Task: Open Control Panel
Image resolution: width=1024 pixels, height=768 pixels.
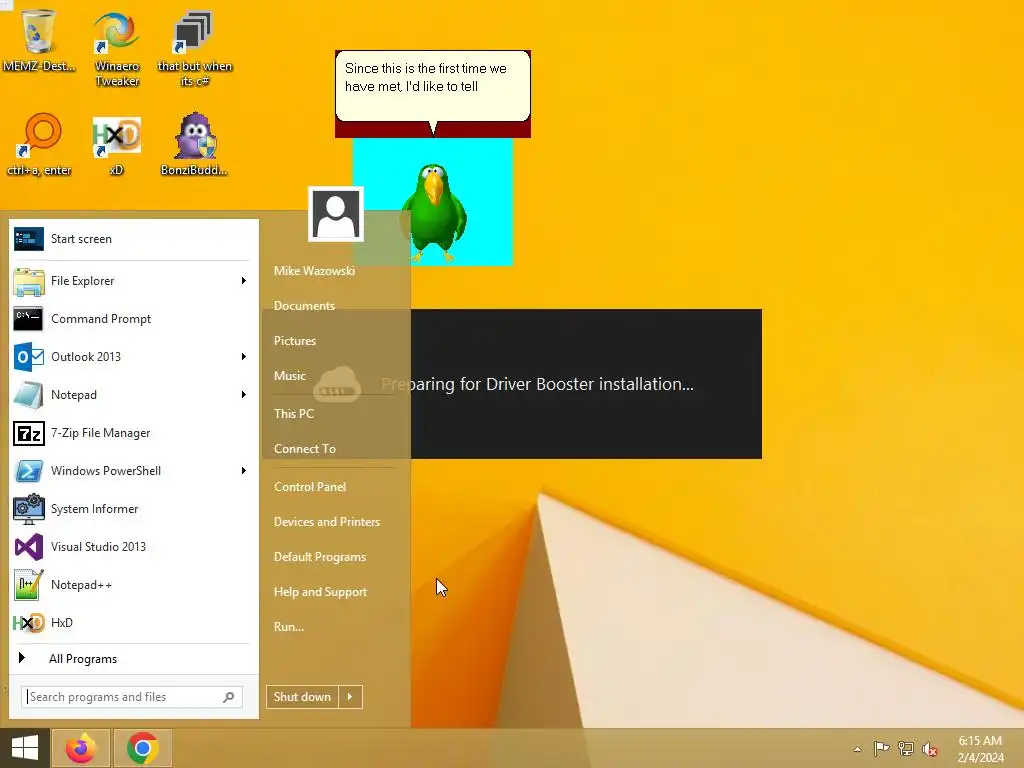Action: pos(310,487)
